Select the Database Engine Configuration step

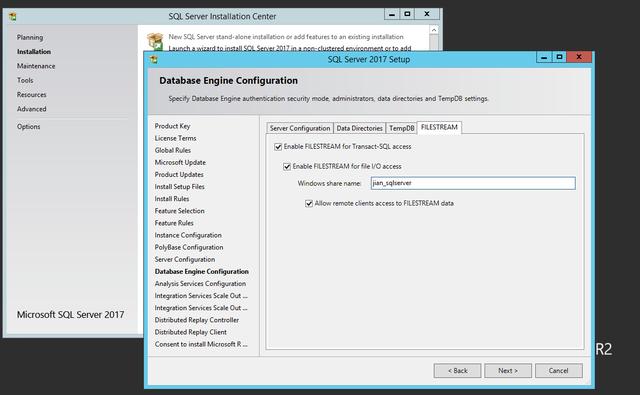tap(202, 271)
